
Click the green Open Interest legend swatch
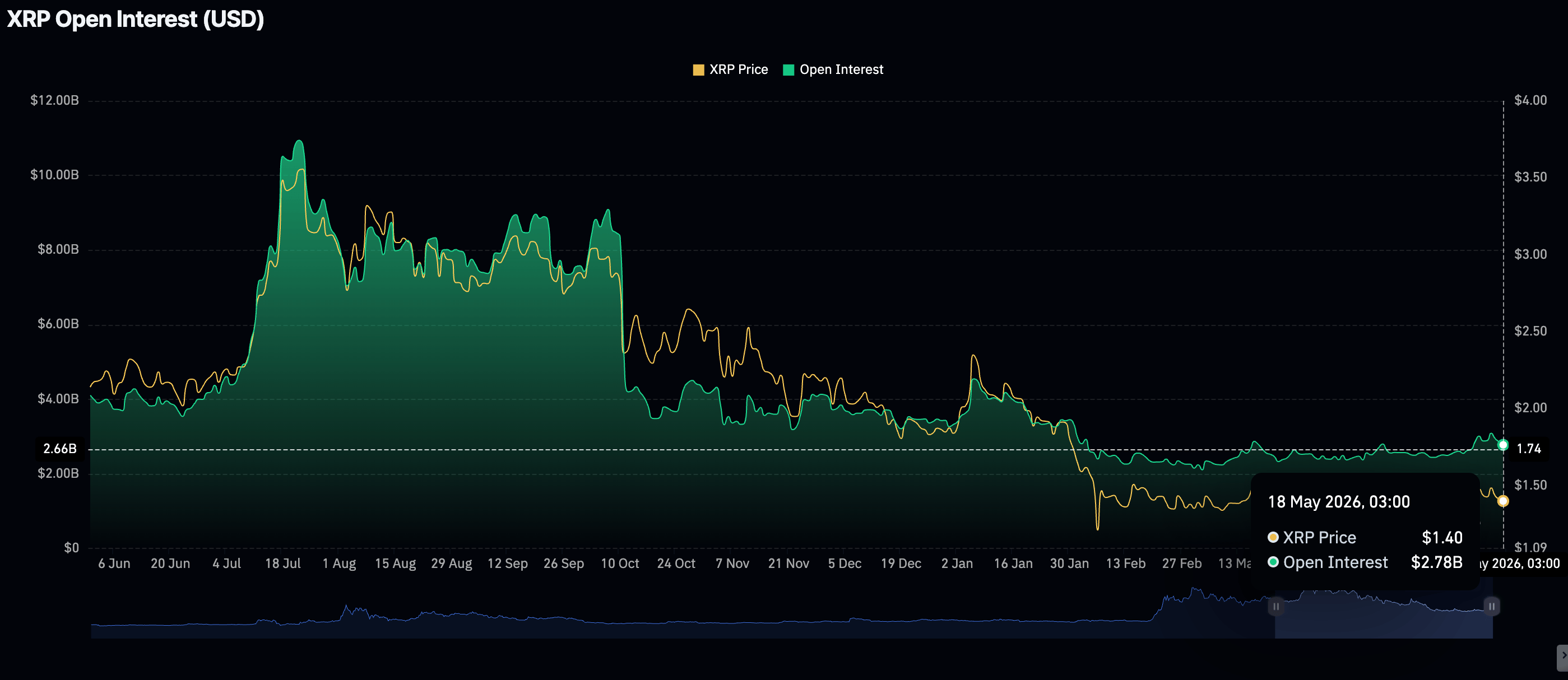(x=788, y=70)
